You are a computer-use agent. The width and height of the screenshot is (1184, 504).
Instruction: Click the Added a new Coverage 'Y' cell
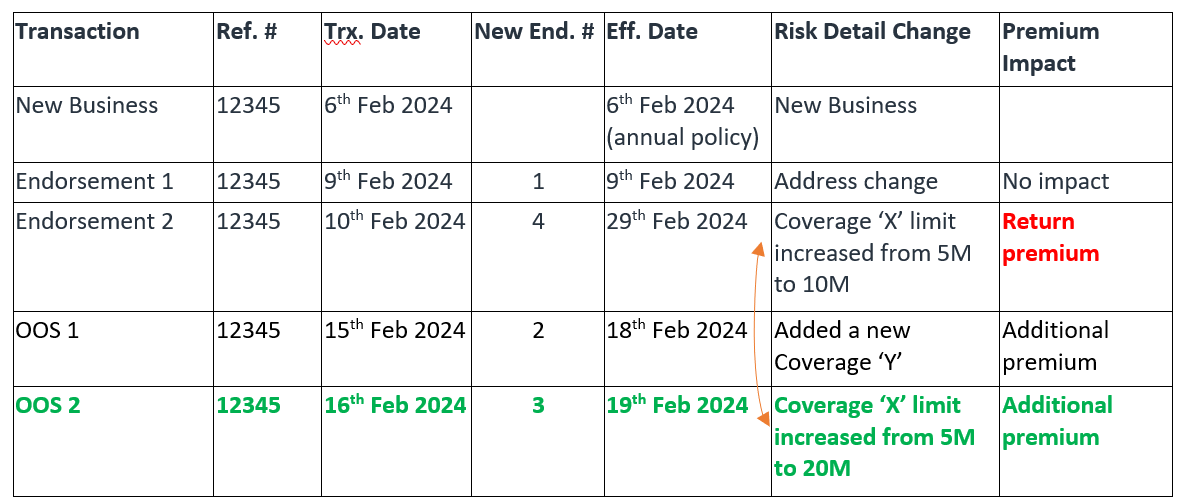pos(842,346)
